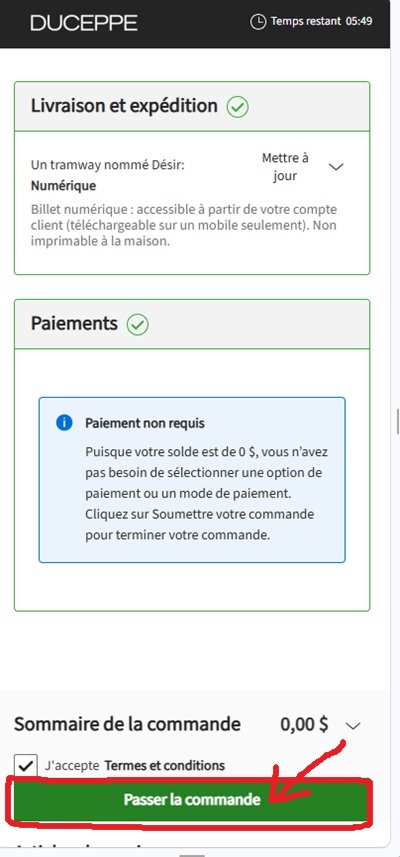Image resolution: width=400 pixels, height=857 pixels.
Task: Click the blue info icon in payment notice
Action: (x=64, y=423)
